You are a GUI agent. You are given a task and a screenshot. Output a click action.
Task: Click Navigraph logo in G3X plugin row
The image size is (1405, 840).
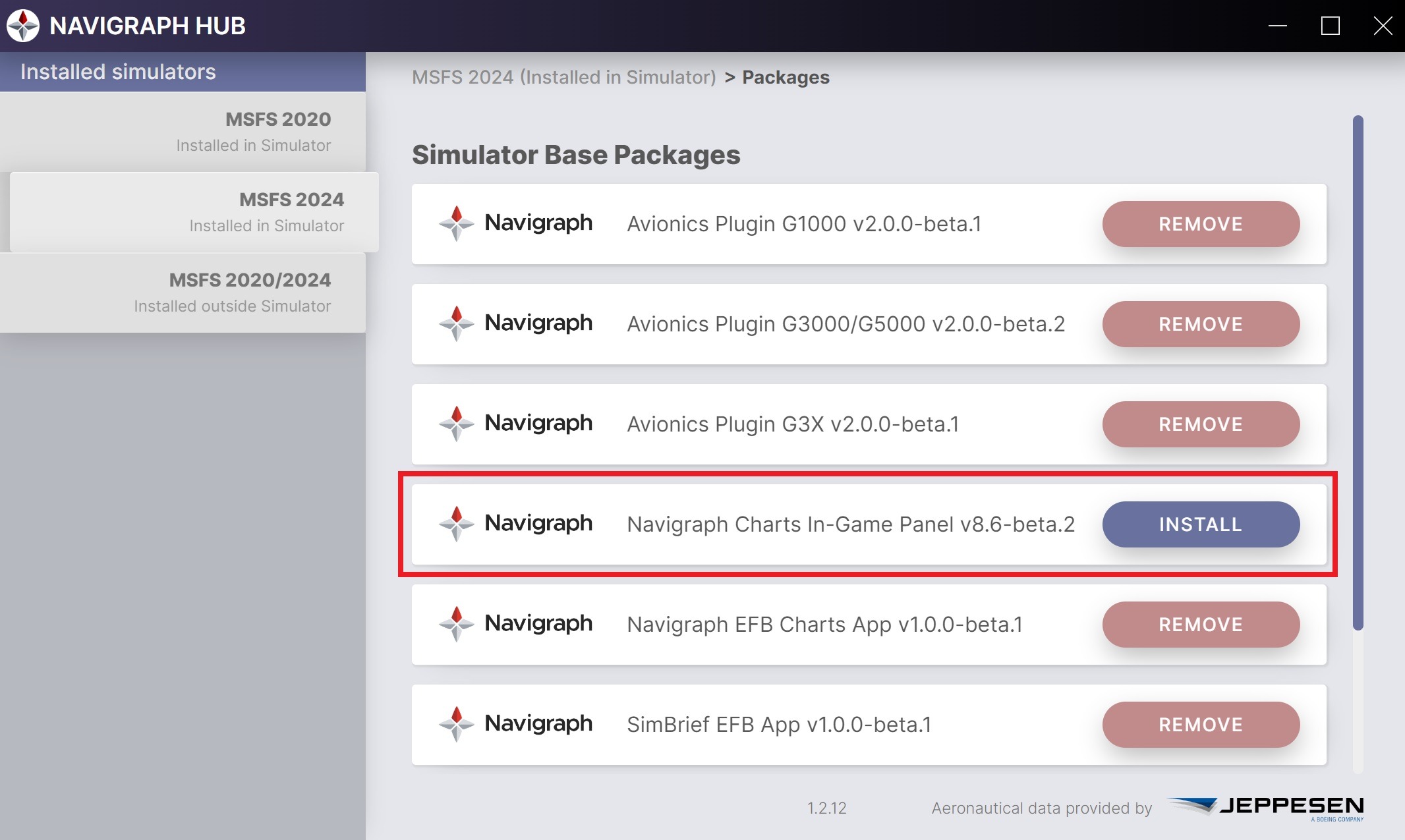515,424
